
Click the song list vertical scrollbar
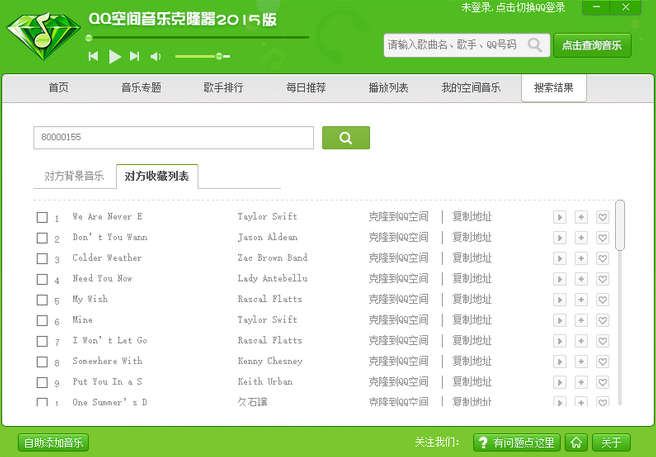click(x=620, y=226)
